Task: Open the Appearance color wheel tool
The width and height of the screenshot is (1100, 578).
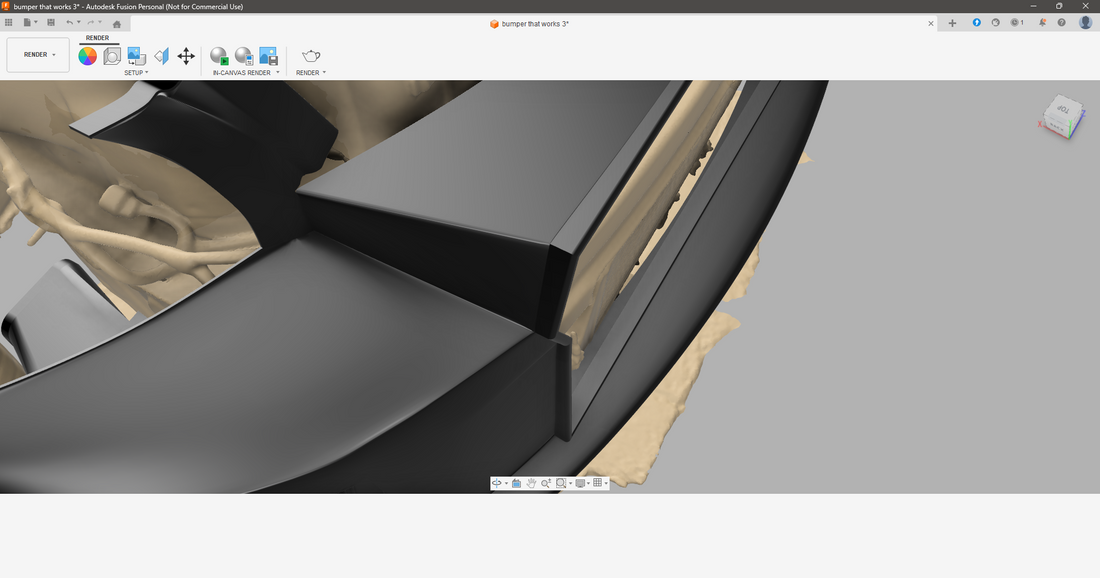Action: 88,56
